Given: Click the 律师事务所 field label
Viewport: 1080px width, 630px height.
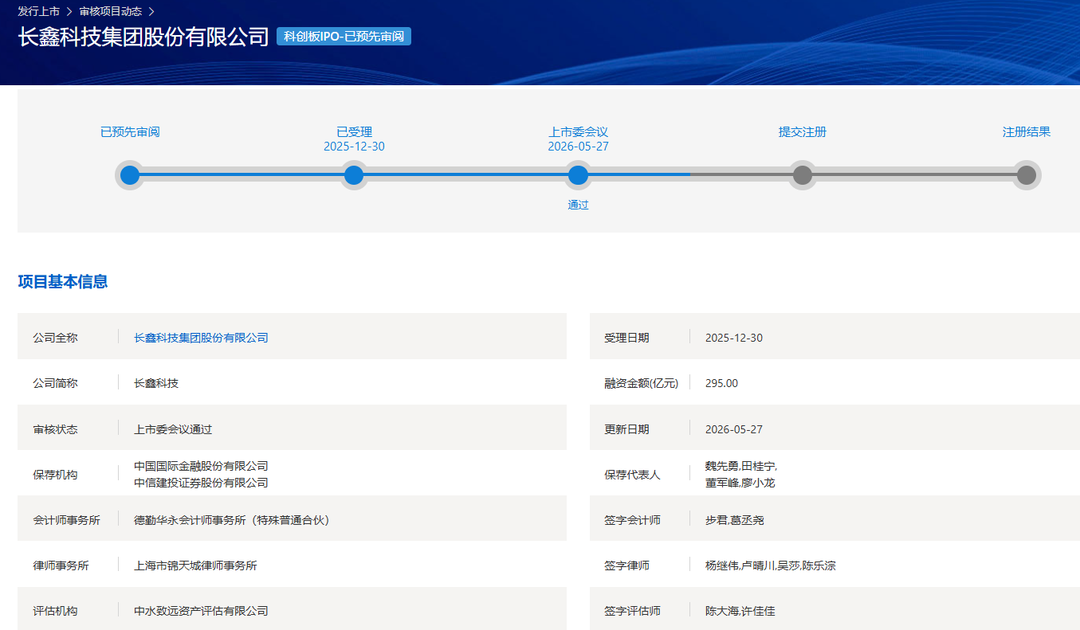Looking at the screenshot, I should [61, 565].
